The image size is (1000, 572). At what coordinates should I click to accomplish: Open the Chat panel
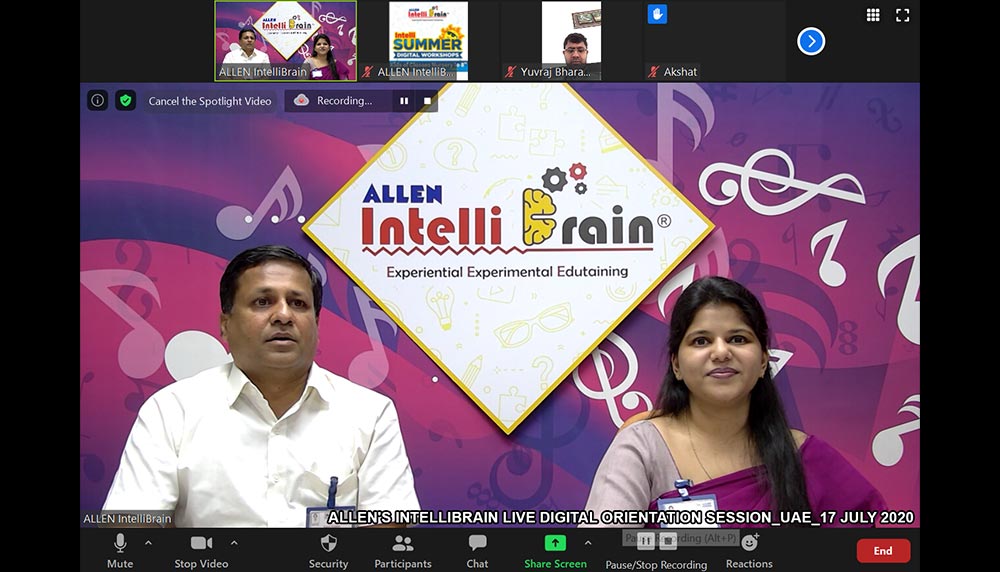coord(477,552)
